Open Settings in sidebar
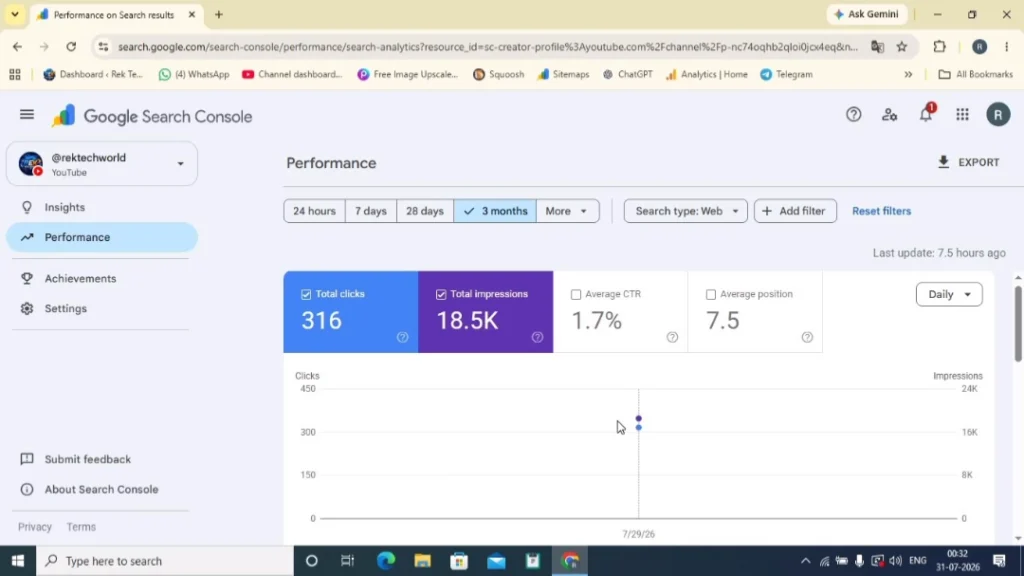1024x576 pixels. coord(102,308)
